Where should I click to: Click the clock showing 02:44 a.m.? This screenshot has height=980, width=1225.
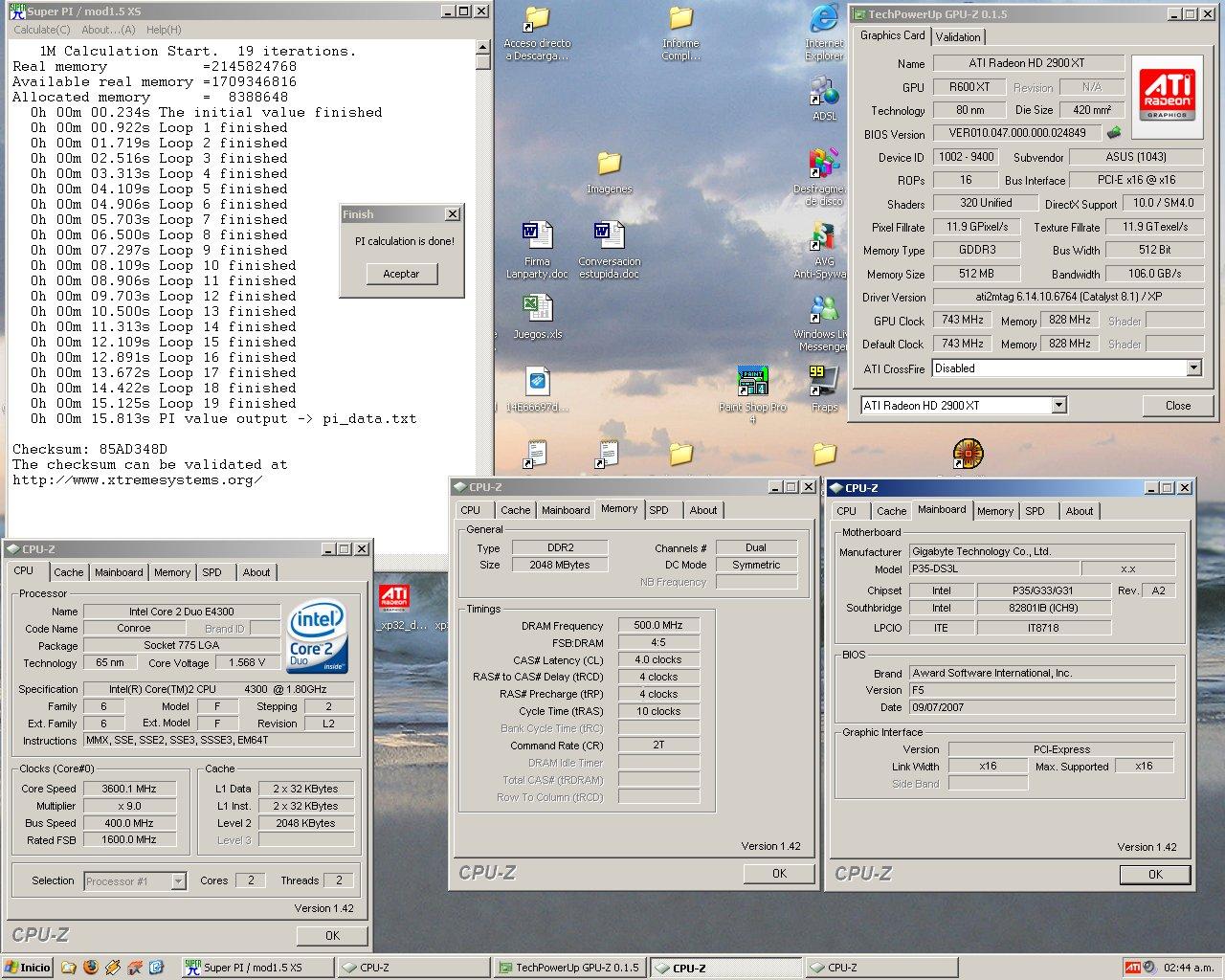point(1188,968)
